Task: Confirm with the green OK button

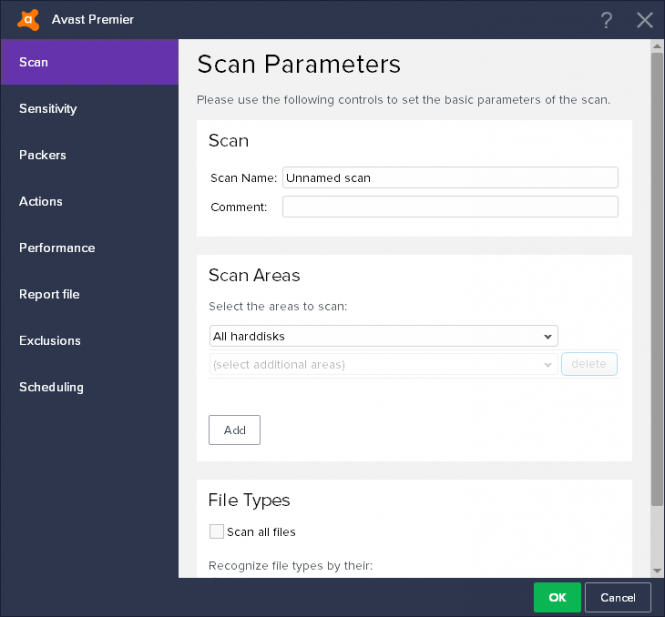Action: point(557,597)
